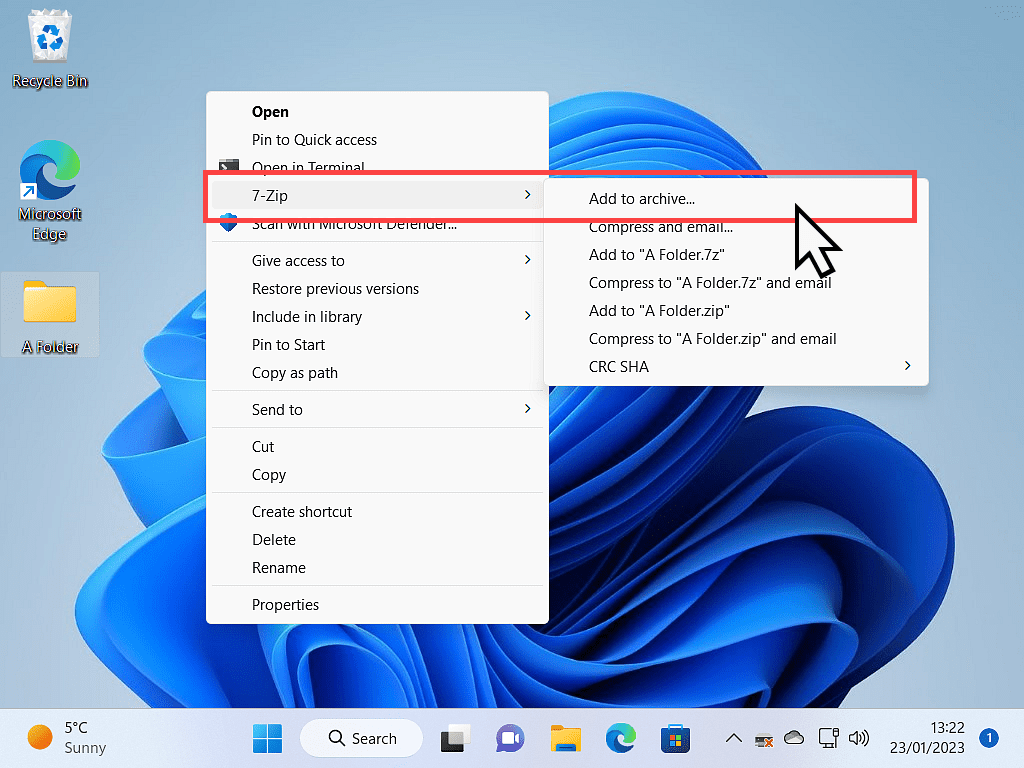
Task: Choose Properties in the context menu
Action: [377, 605]
